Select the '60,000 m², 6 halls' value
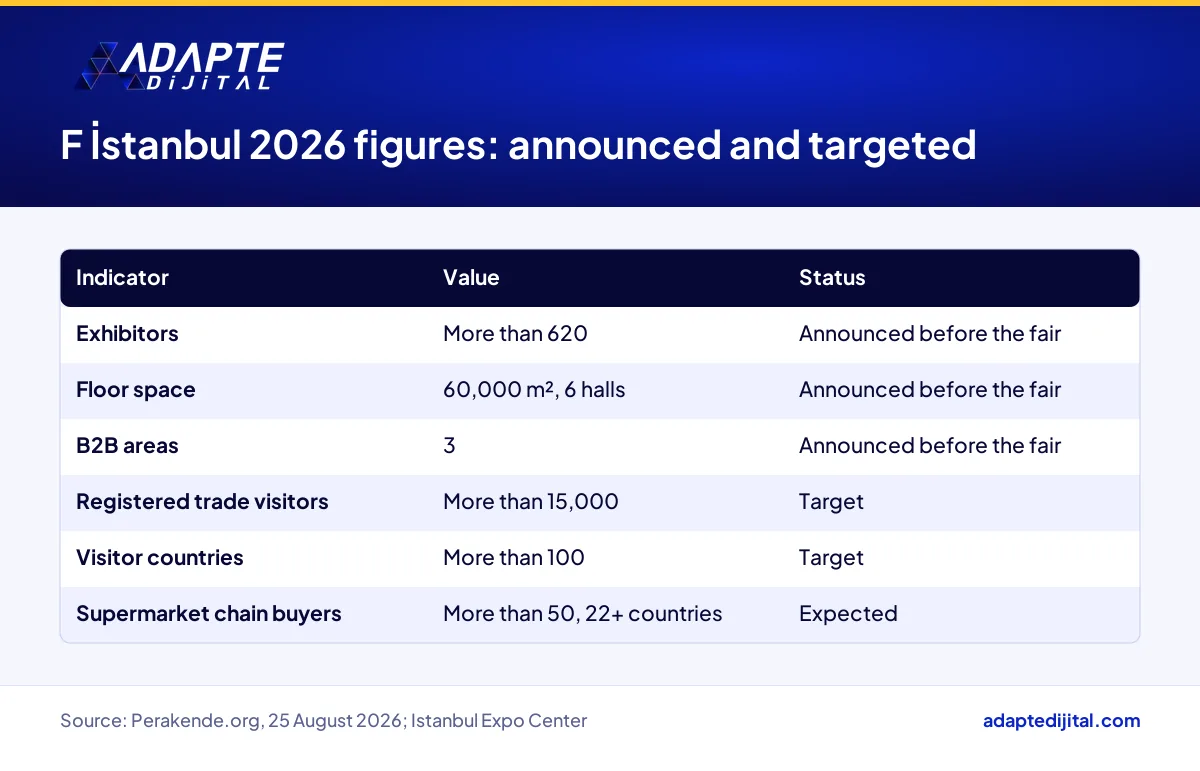The image size is (1200, 771). coord(534,390)
